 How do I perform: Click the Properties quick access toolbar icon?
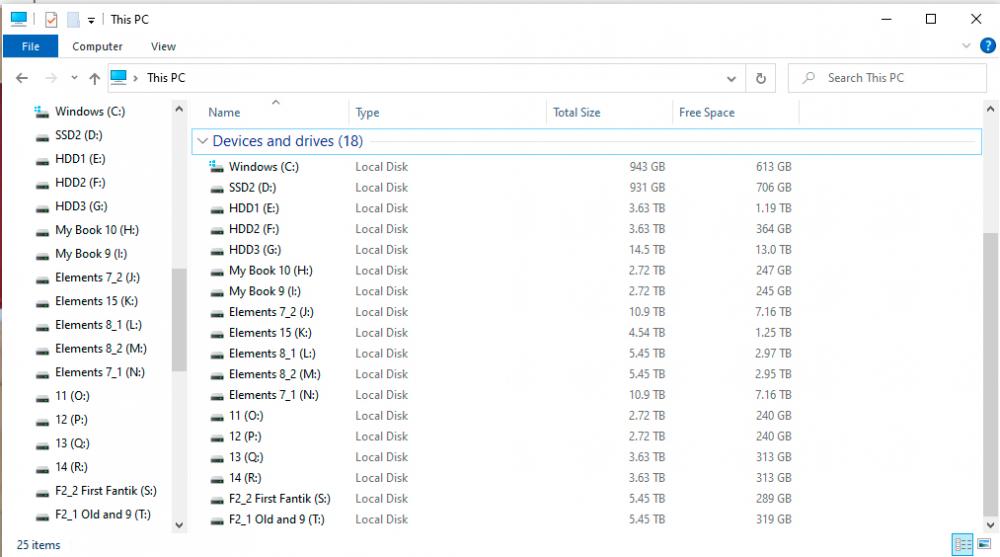tap(51, 20)
